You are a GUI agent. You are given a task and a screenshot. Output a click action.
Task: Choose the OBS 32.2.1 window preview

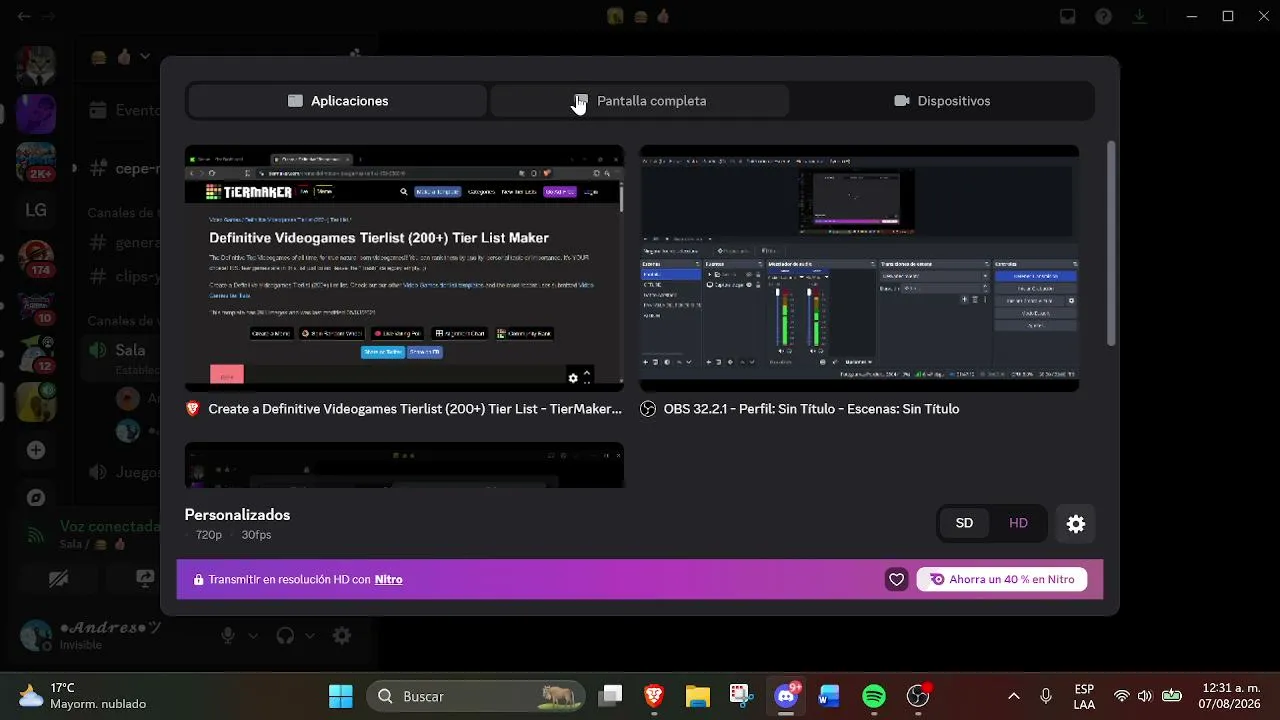(859, 268)
